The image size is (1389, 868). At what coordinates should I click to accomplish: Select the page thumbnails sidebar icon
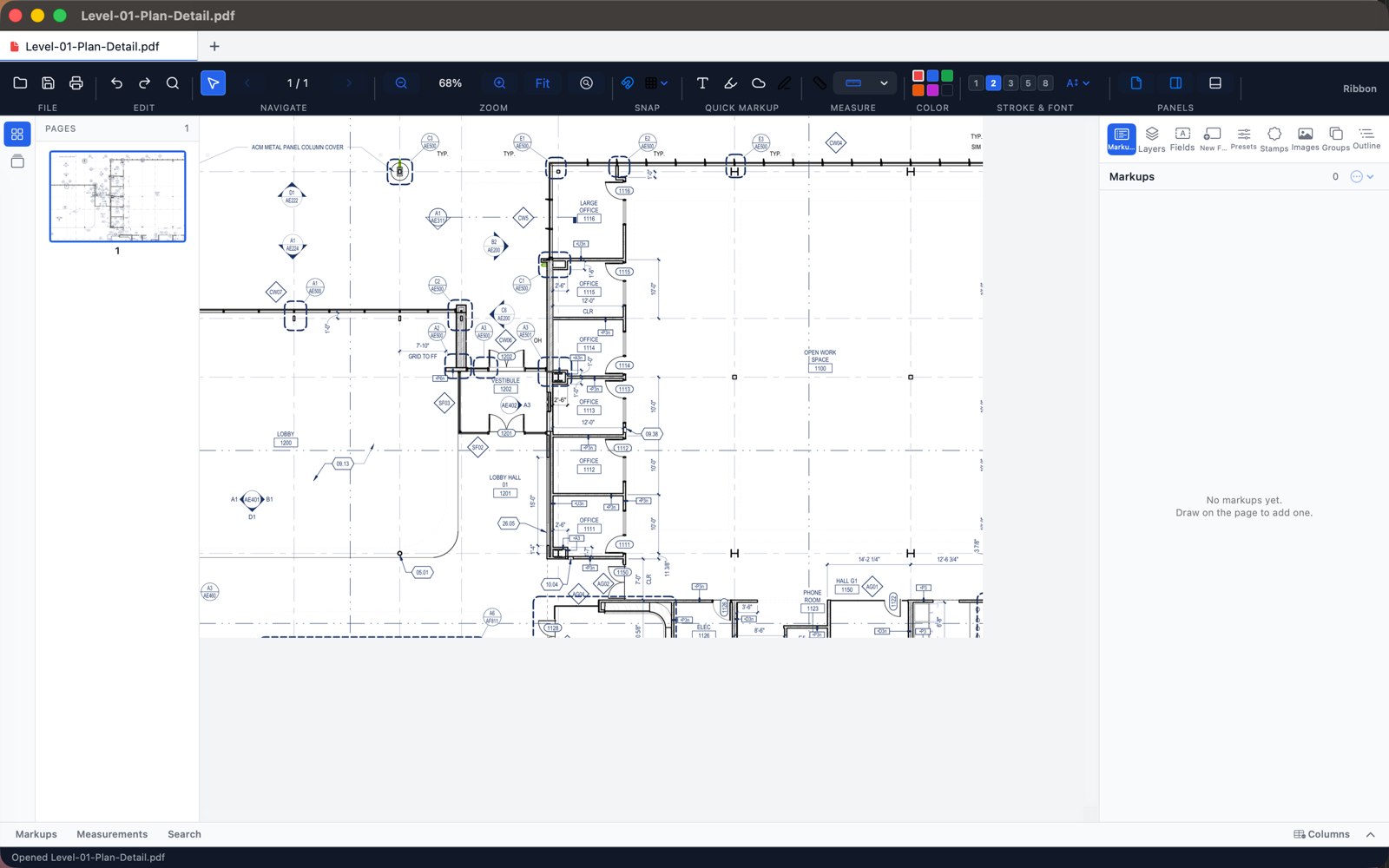17,134
